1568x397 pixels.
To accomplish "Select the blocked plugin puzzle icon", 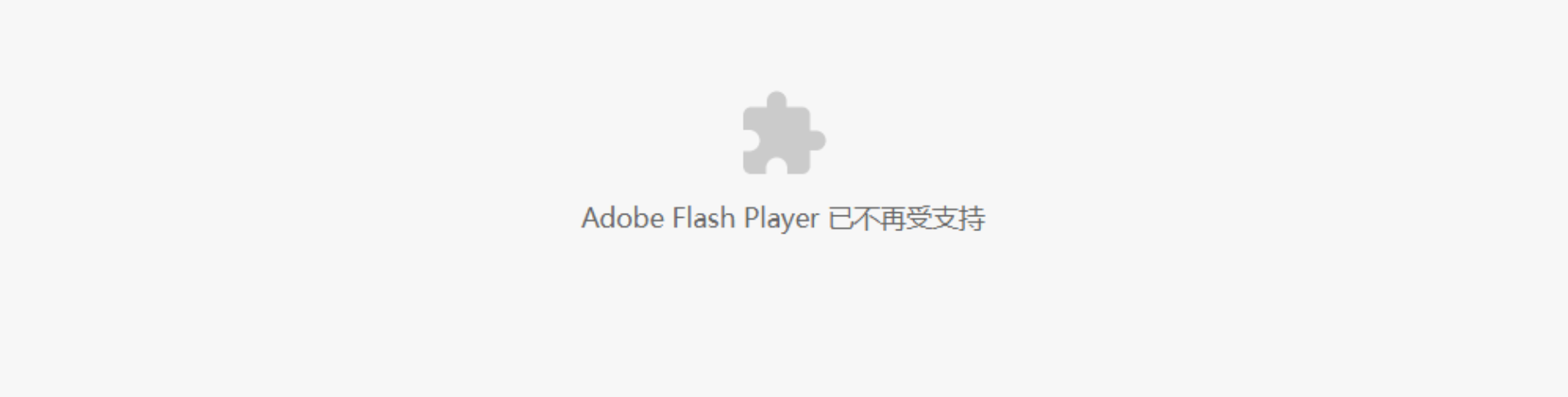I will (784, 133).
